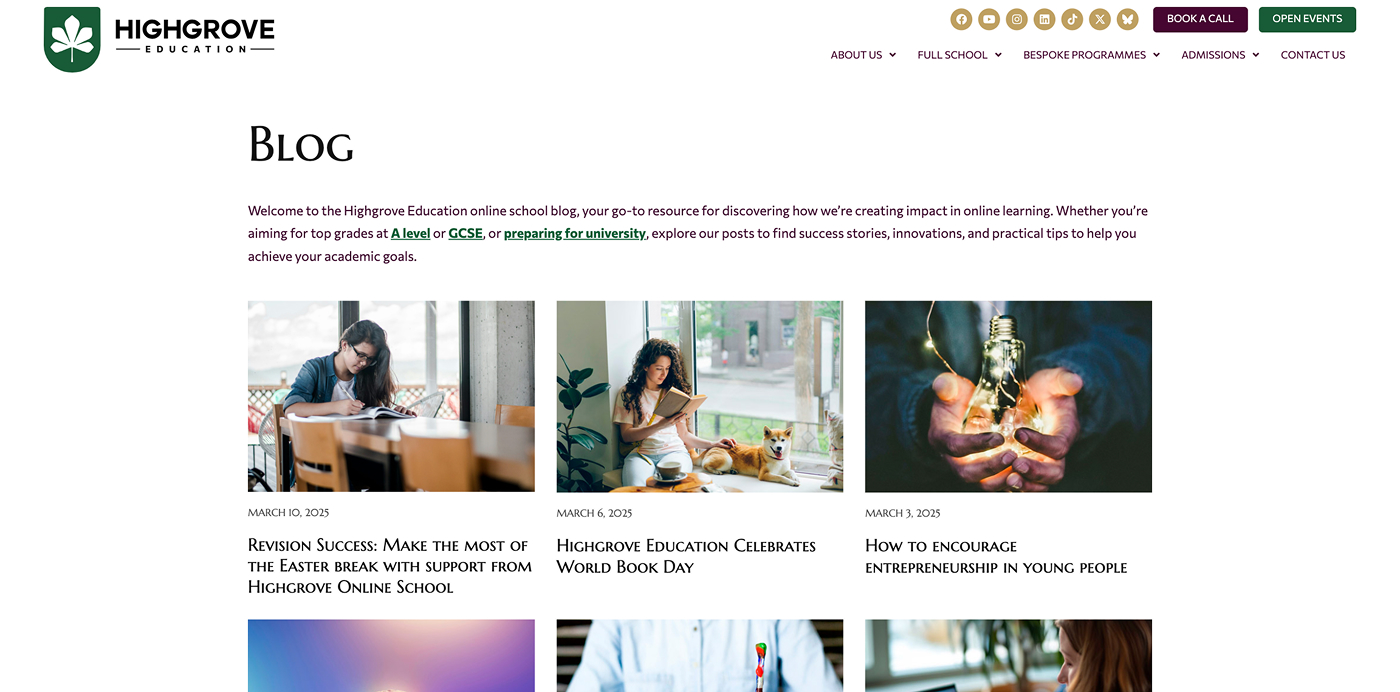Click the Open Events button
This screenshot has height=692, width=1400.
[x=1307, y=19]
